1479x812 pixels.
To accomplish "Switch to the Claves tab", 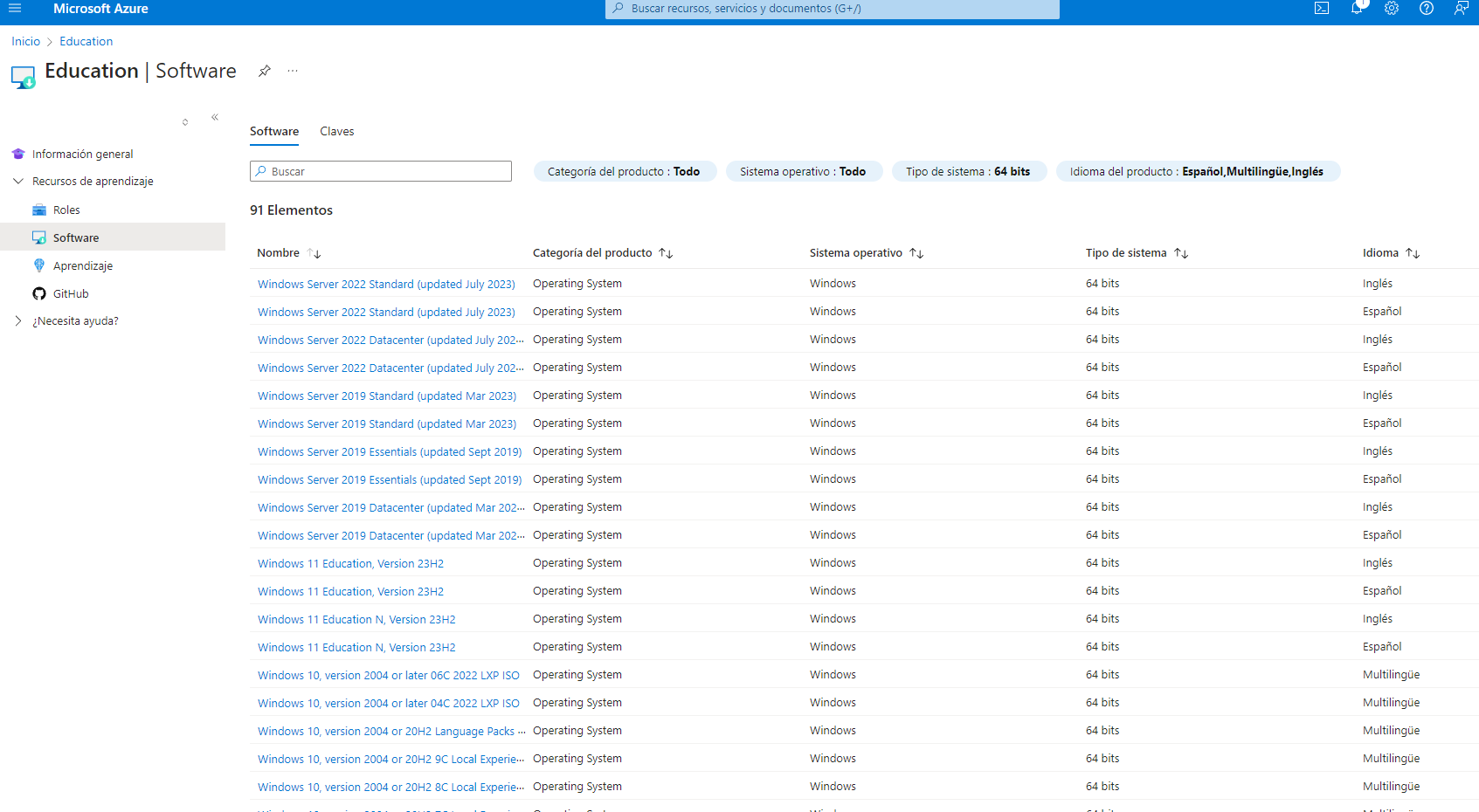I will click(x=337, y=131).
